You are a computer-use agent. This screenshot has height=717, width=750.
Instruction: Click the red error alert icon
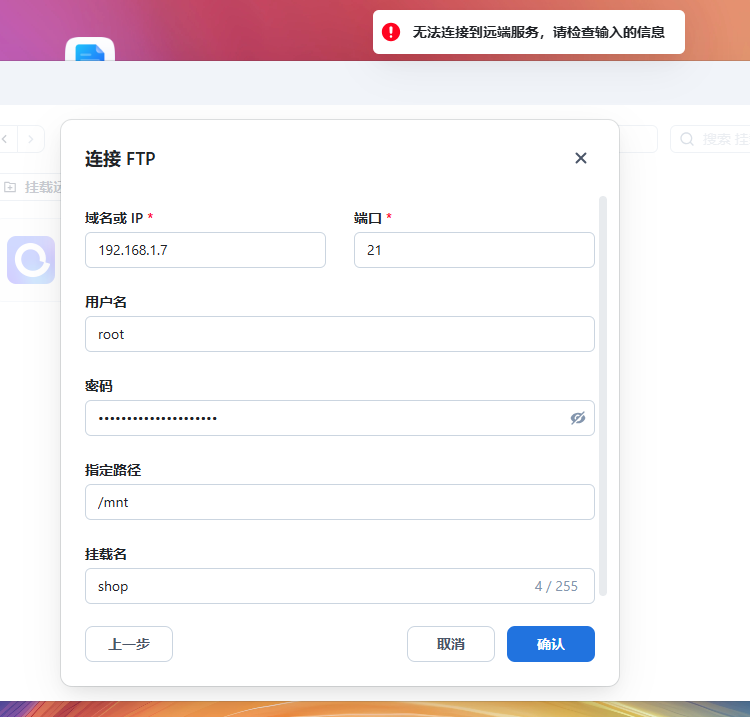(391, 32)
